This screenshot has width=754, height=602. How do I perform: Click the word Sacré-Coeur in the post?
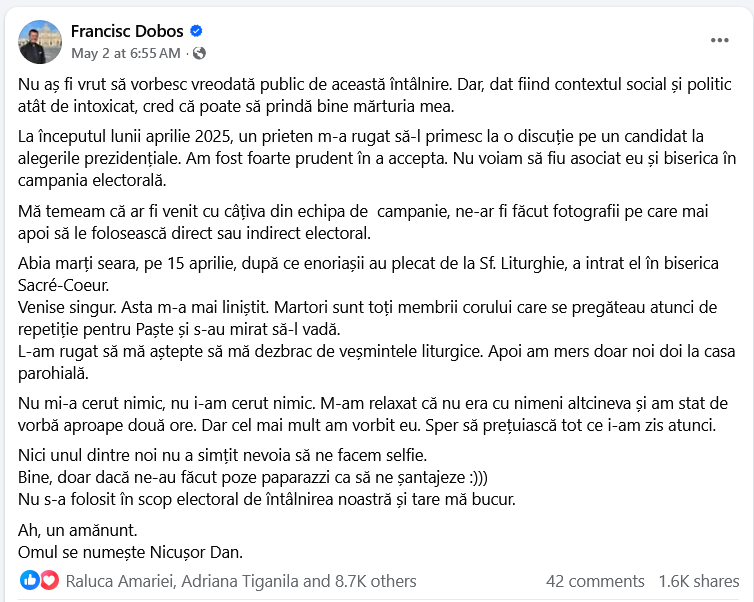coord(63,286)
